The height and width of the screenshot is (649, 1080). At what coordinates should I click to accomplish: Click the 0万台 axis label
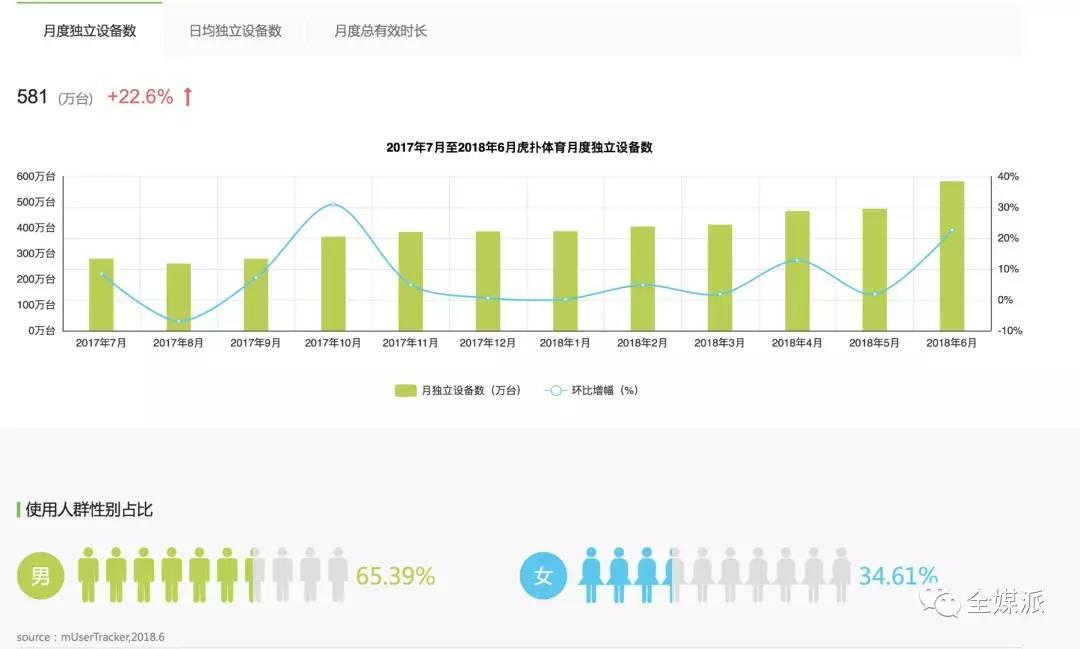coord(41,330)
